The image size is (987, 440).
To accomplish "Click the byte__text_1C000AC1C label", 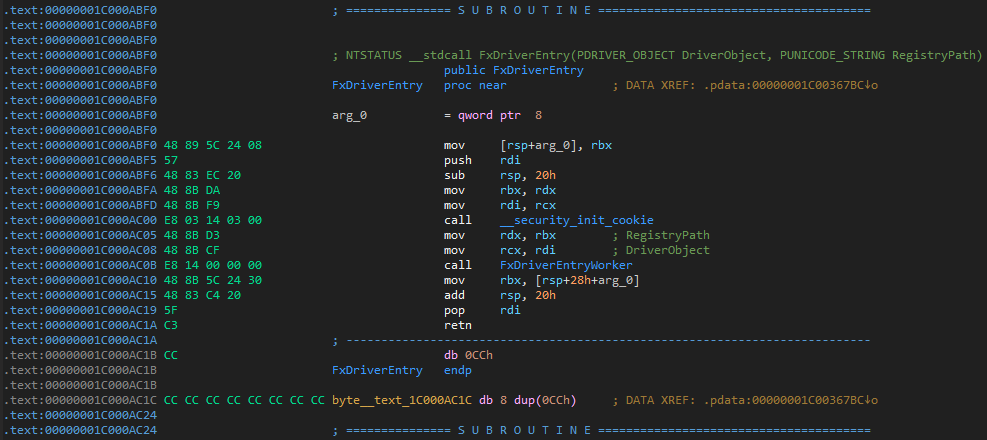I will (402, 400).
